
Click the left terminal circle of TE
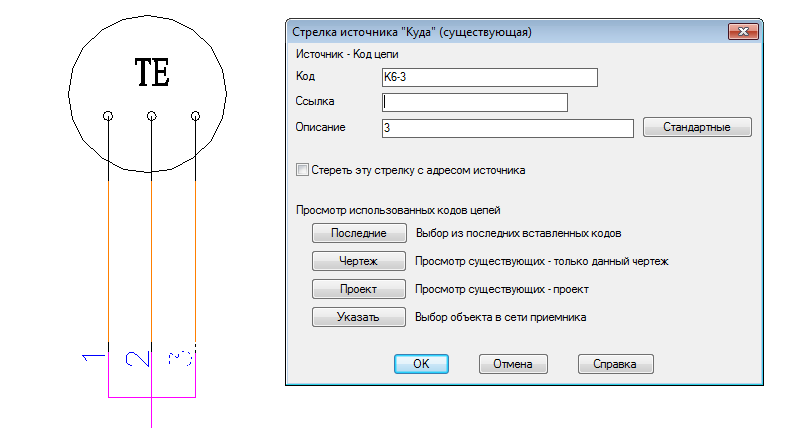108,116
